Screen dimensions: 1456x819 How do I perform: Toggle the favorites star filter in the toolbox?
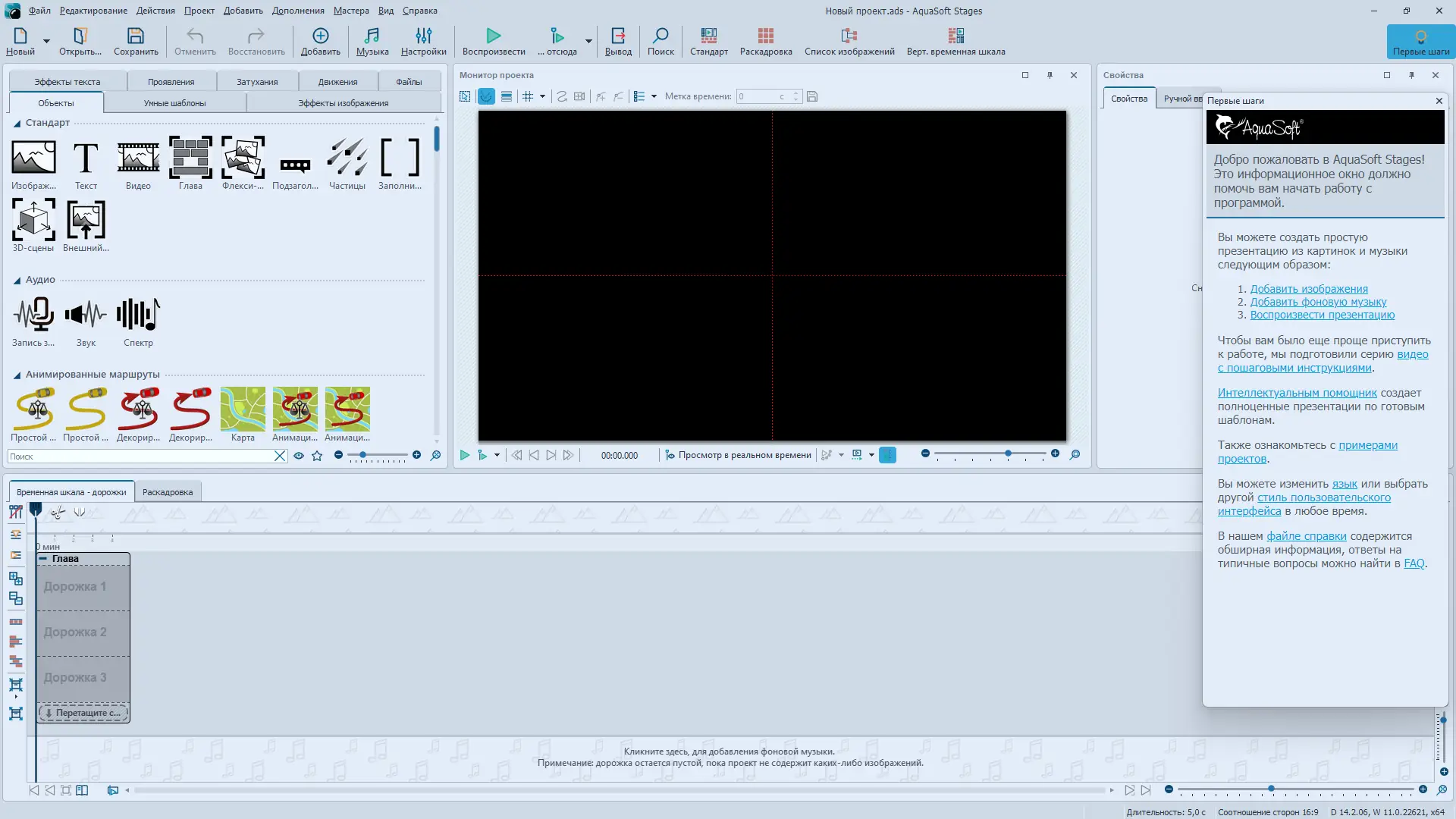pos(317,456)
